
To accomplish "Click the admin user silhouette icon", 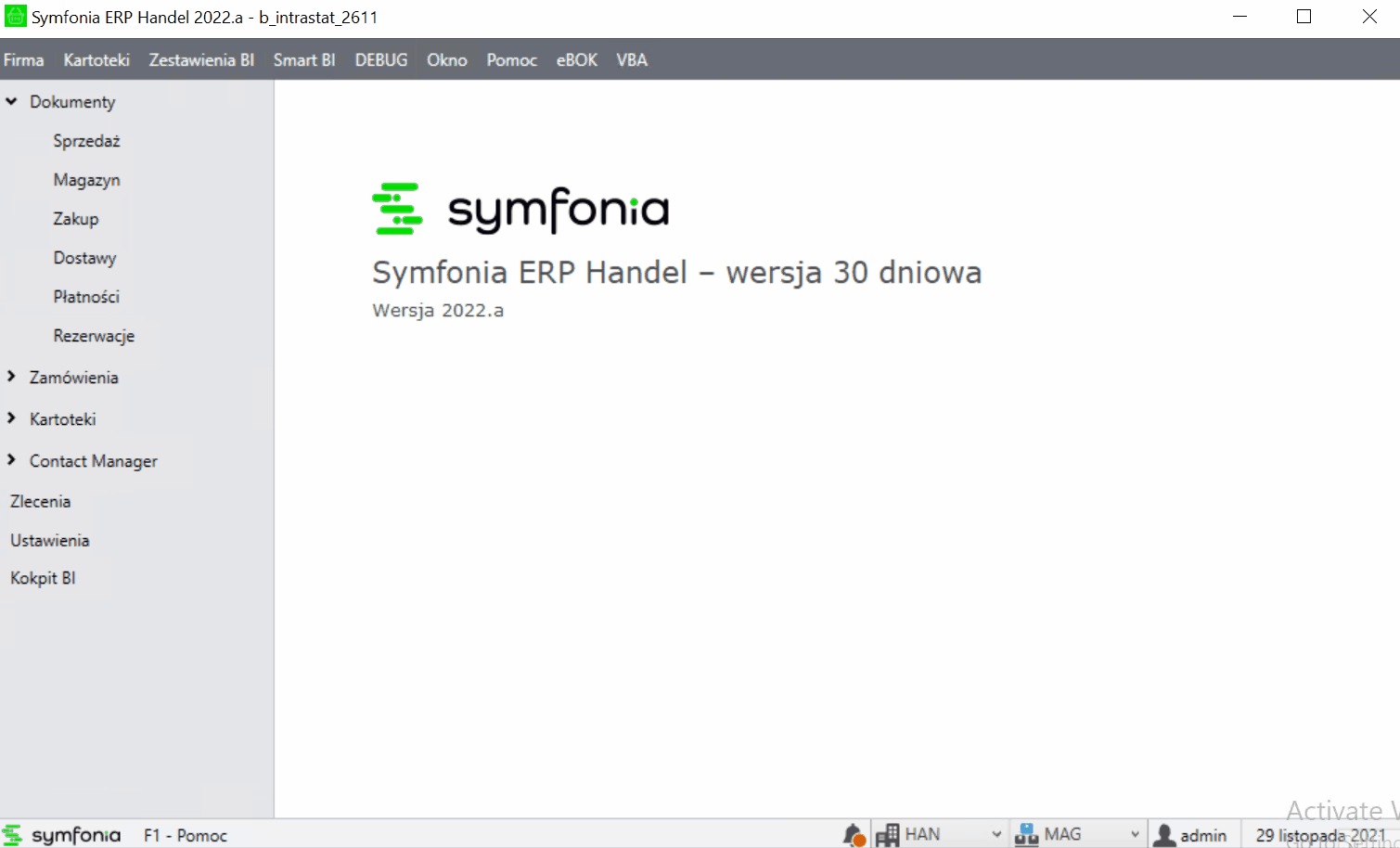I will pyautogui.click(x=1164, y=835).
